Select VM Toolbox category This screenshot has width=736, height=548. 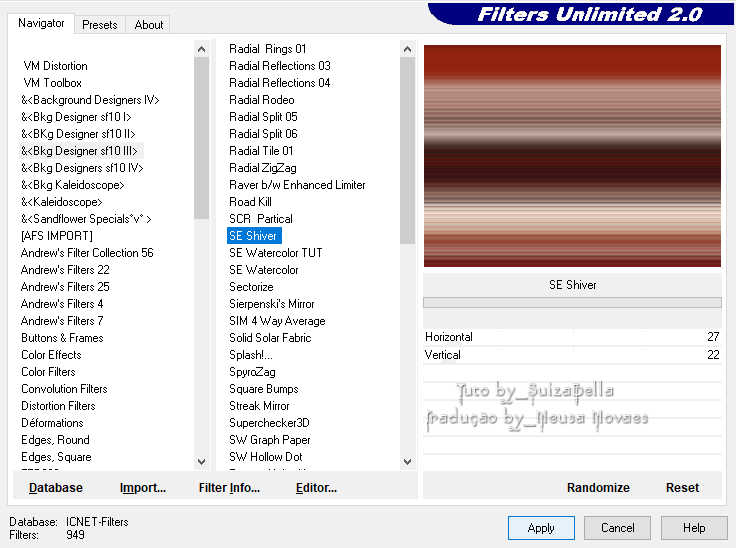point(53,83)
